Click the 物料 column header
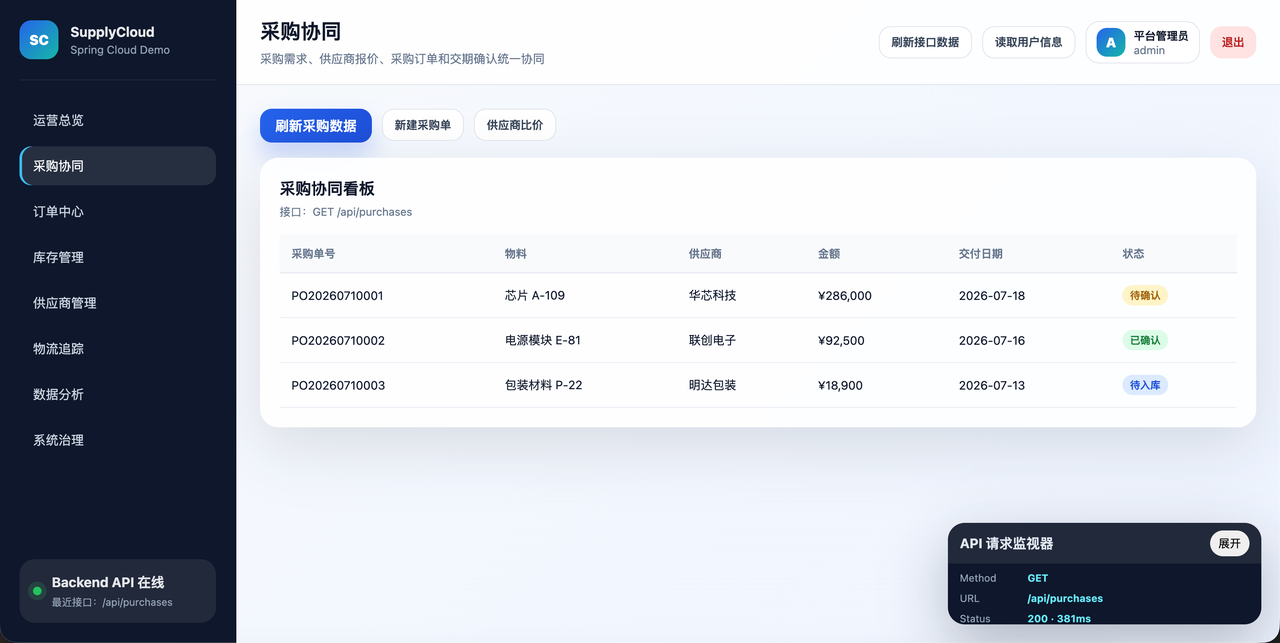 (x=516, y=254)
